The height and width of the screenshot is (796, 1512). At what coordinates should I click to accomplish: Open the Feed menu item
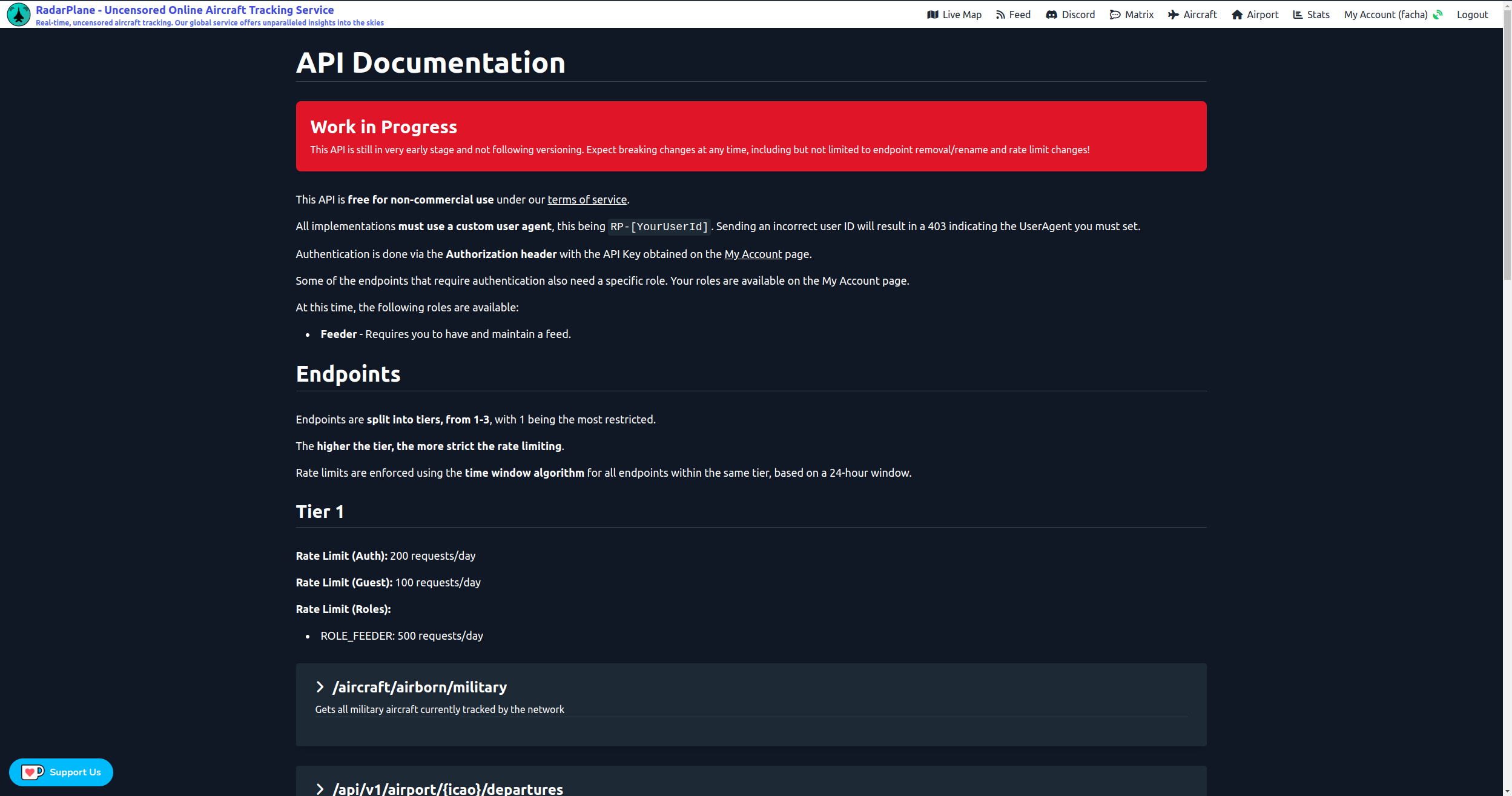pyautogui.click(x=1013, y=15)
